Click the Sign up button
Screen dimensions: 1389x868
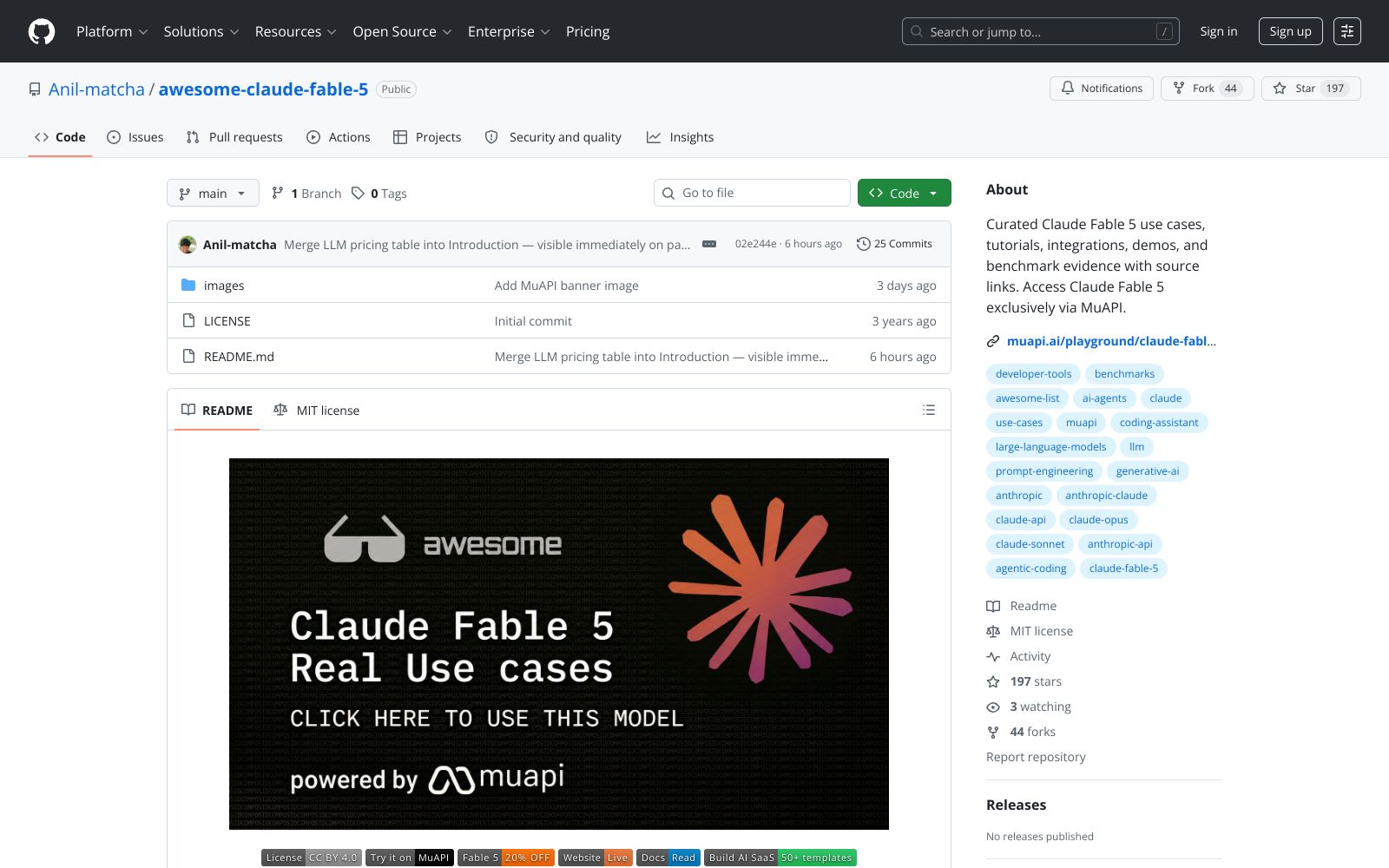click(1290, 31)
